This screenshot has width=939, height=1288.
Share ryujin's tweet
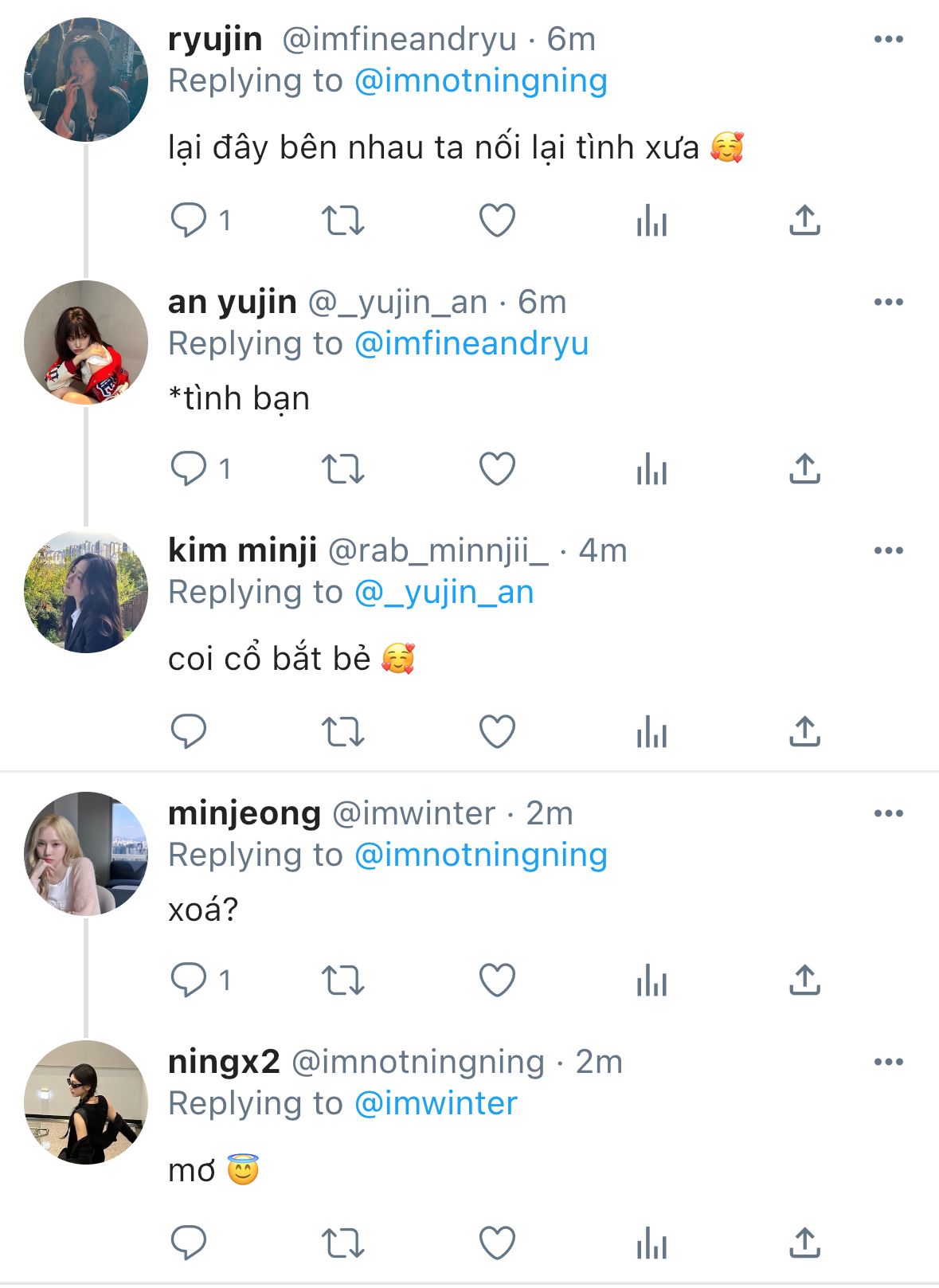(804, 221)
